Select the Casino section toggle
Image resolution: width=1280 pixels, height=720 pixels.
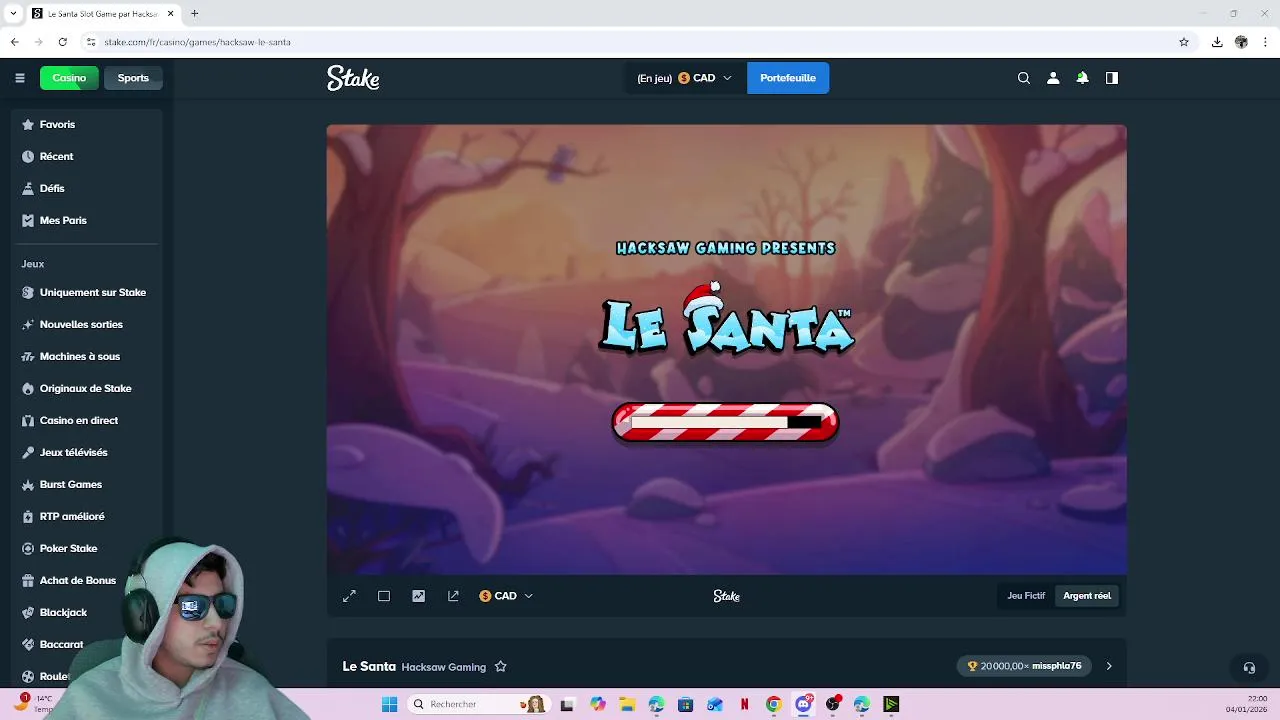coord(69,78)
